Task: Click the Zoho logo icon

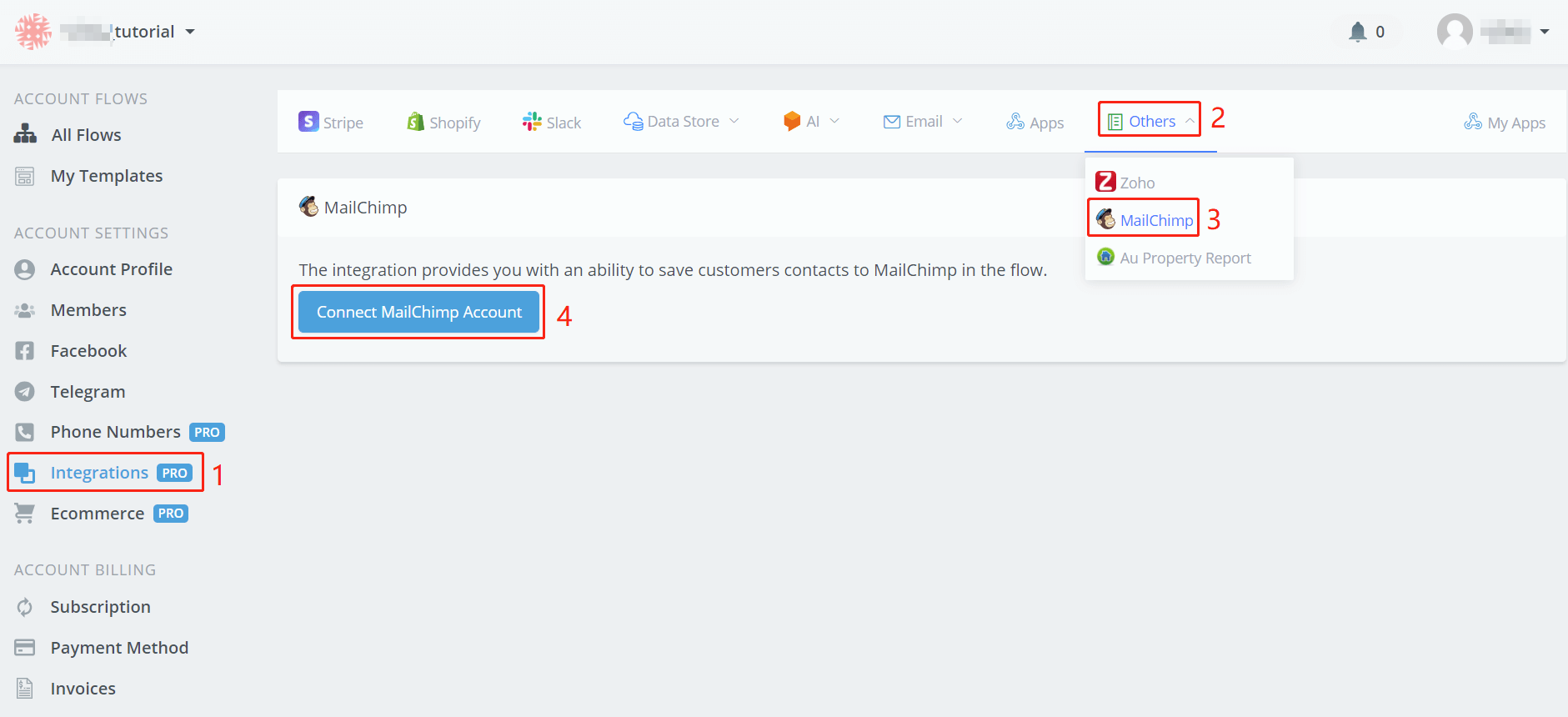Action: tap(1106, 181)
